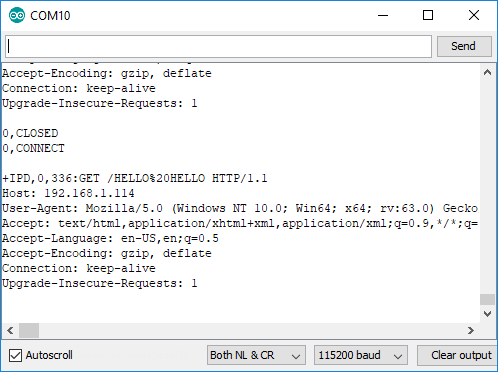The width and height of the screenshot is (498, 372).
Task: Close the COM10 serial monitor window
Action: tap(474, 15)
